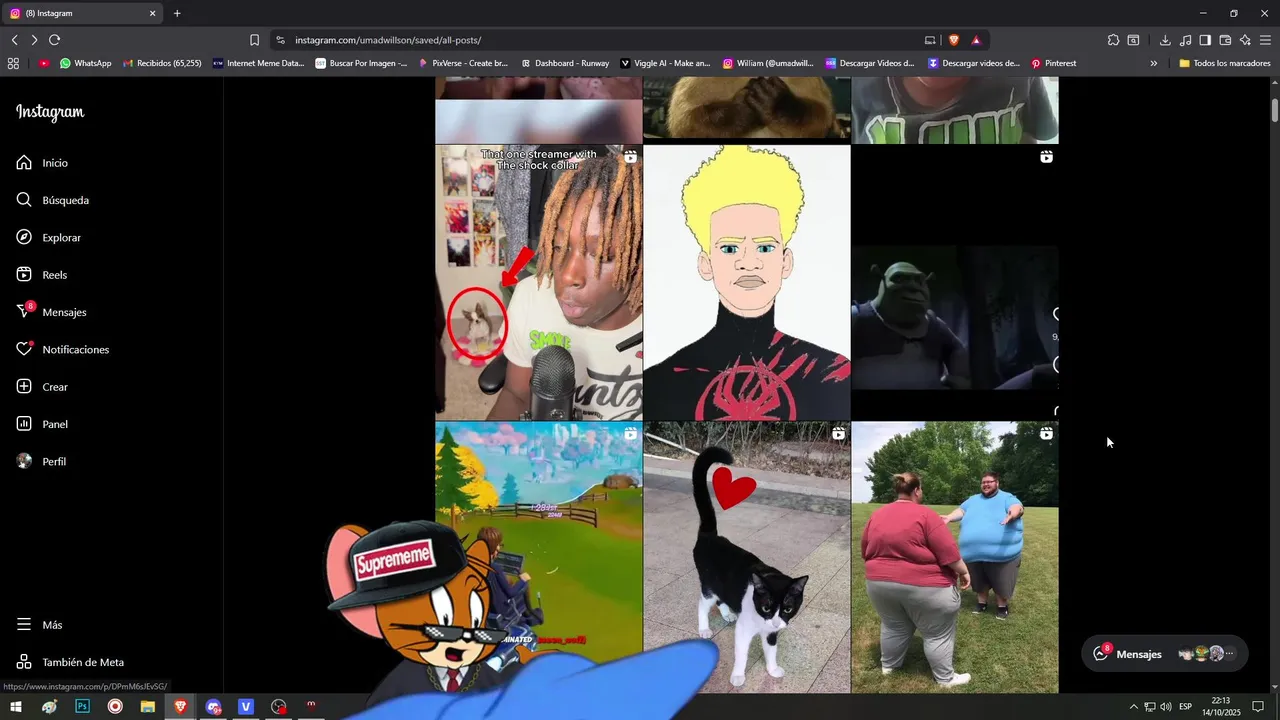
Task: Open the Fortnite gameplay reel post
Action: click(539, 557)
